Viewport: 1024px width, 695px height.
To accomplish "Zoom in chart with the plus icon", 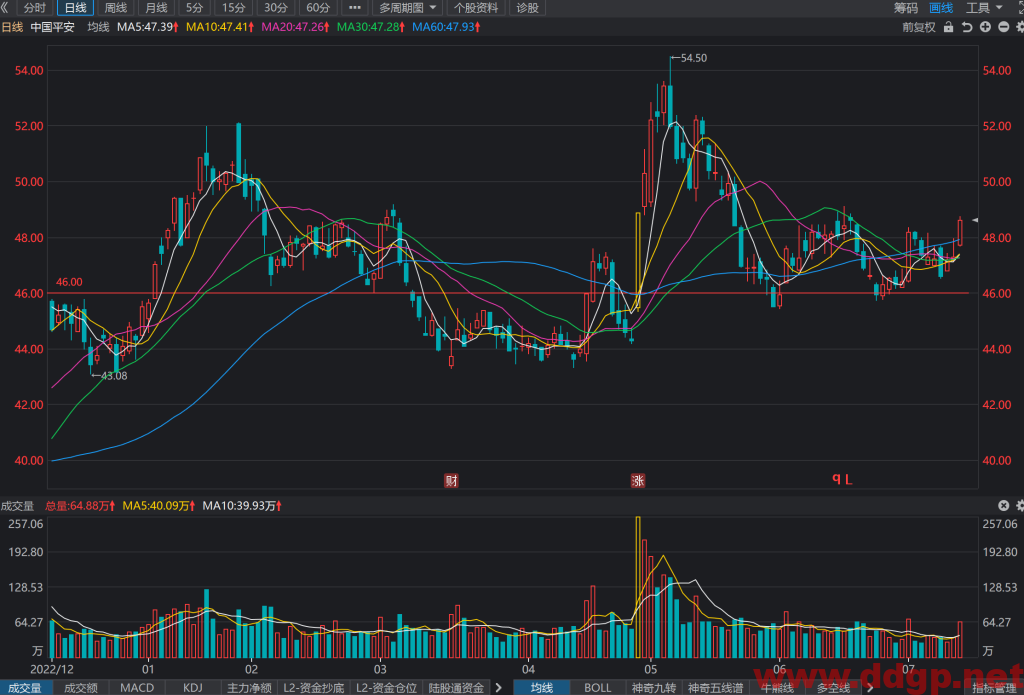I will click(x=985, y=27).
